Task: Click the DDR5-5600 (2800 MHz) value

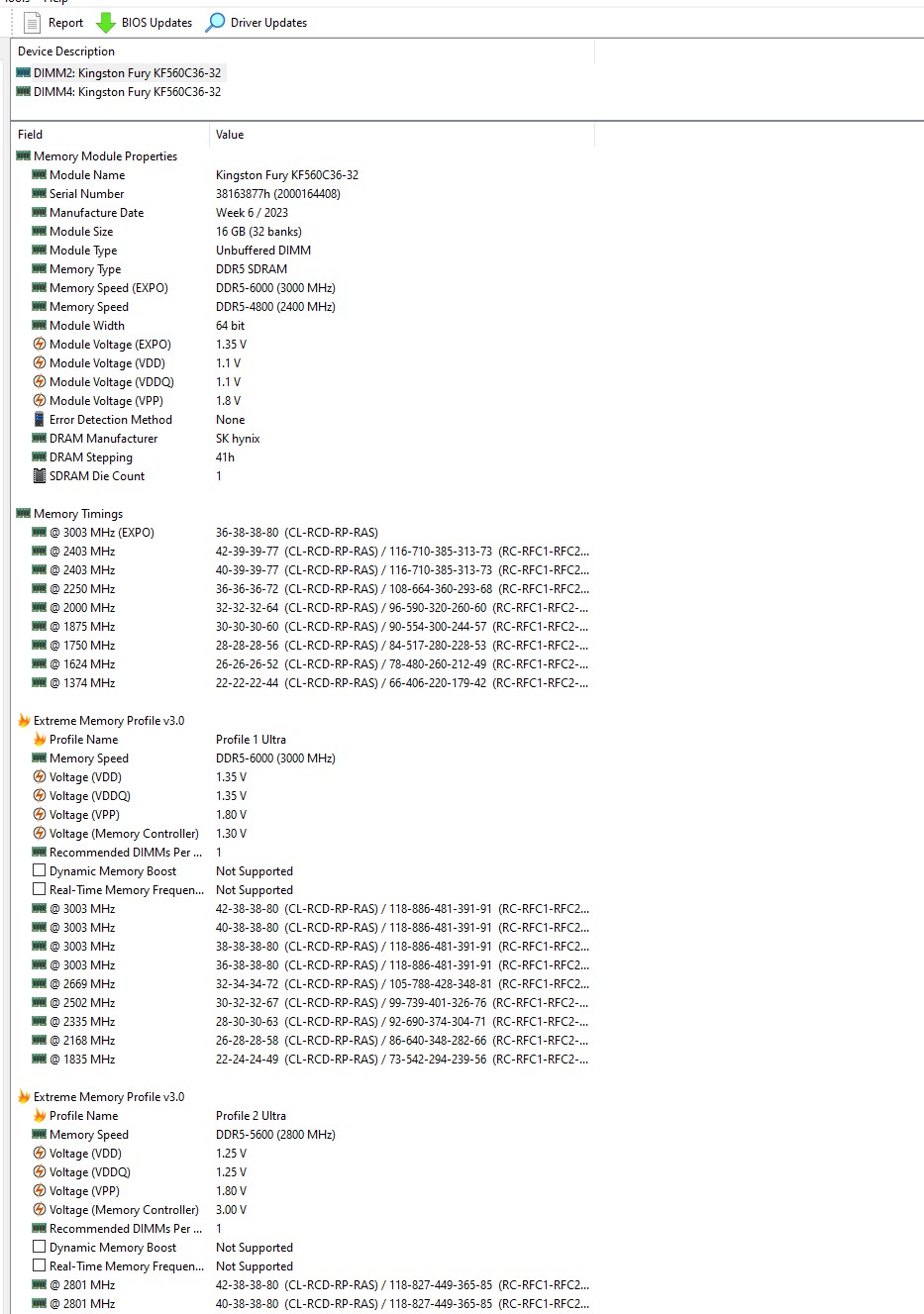Action: pyautogui.click(x=276, y=1135)
